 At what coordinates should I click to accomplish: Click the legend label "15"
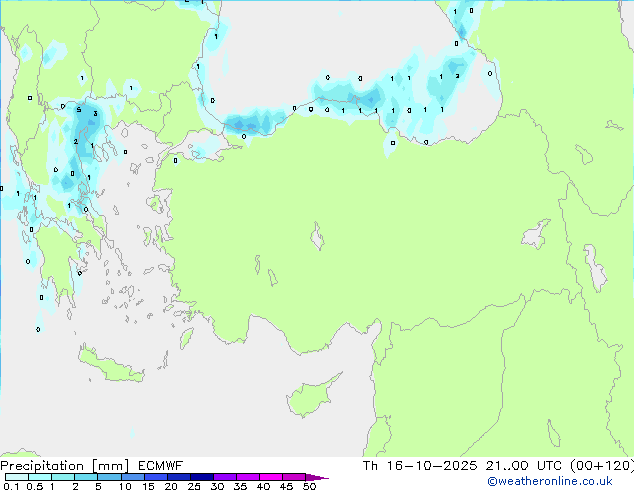[148, 486]
